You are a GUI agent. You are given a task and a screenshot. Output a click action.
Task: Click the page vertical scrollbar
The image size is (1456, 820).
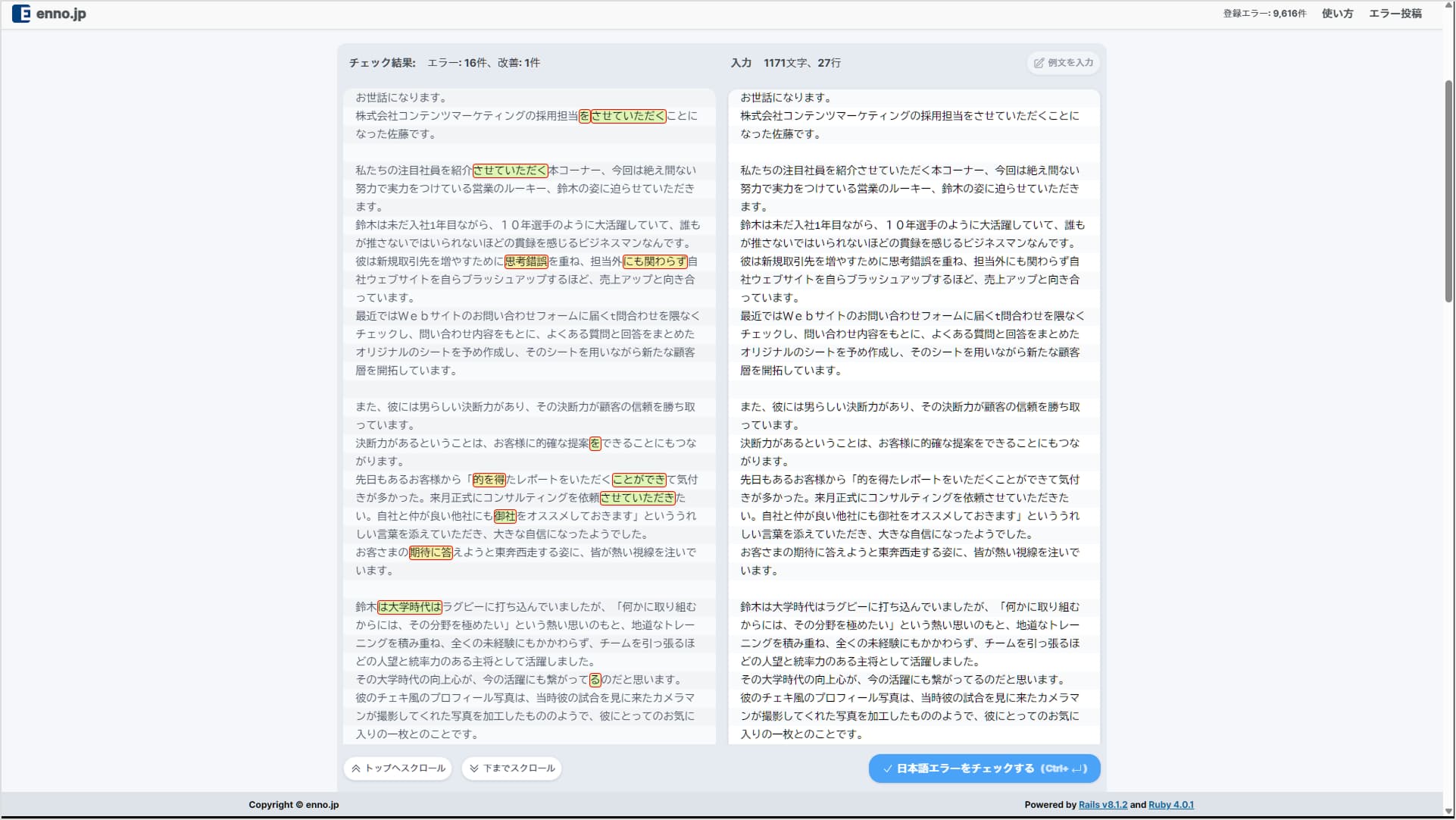1448,189
